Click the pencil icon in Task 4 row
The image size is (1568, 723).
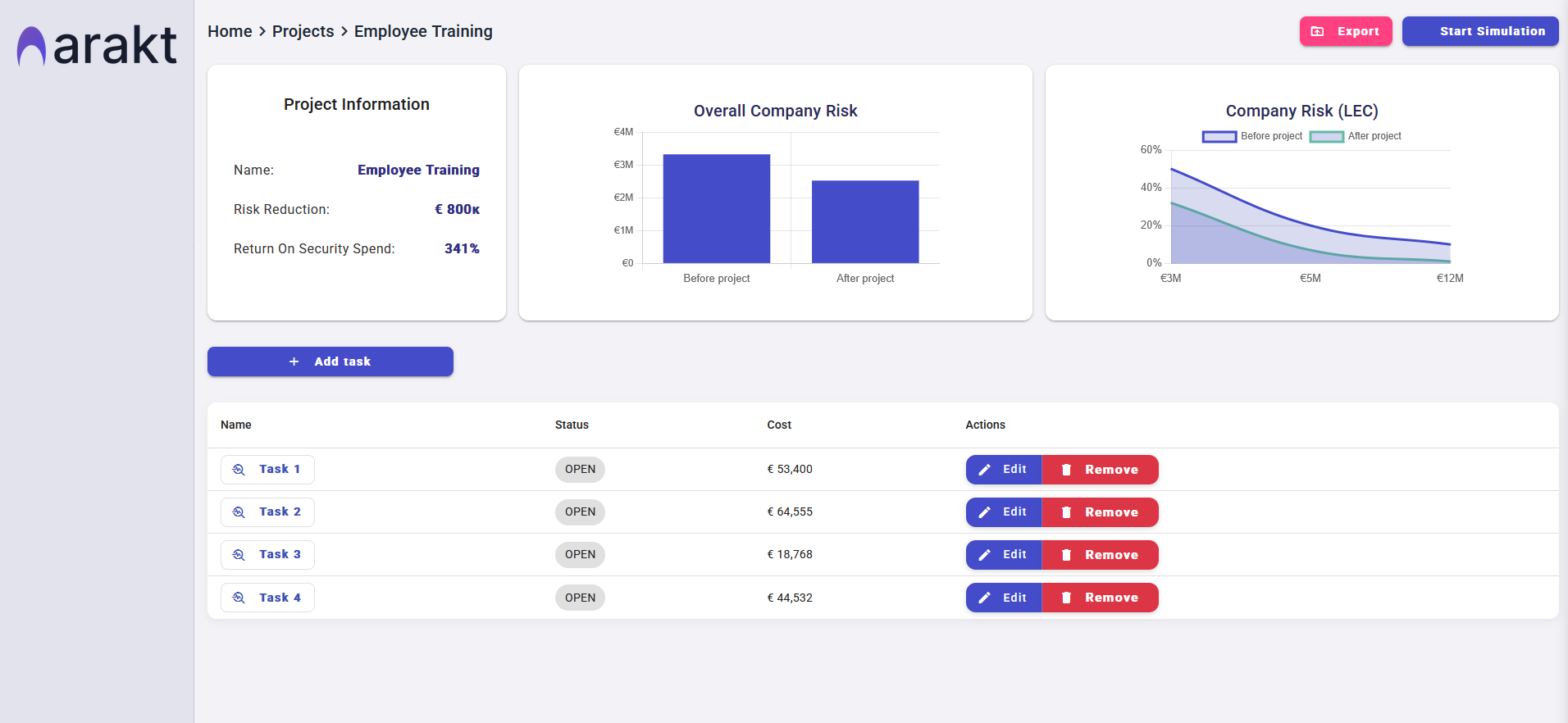(x=985, y=598)
